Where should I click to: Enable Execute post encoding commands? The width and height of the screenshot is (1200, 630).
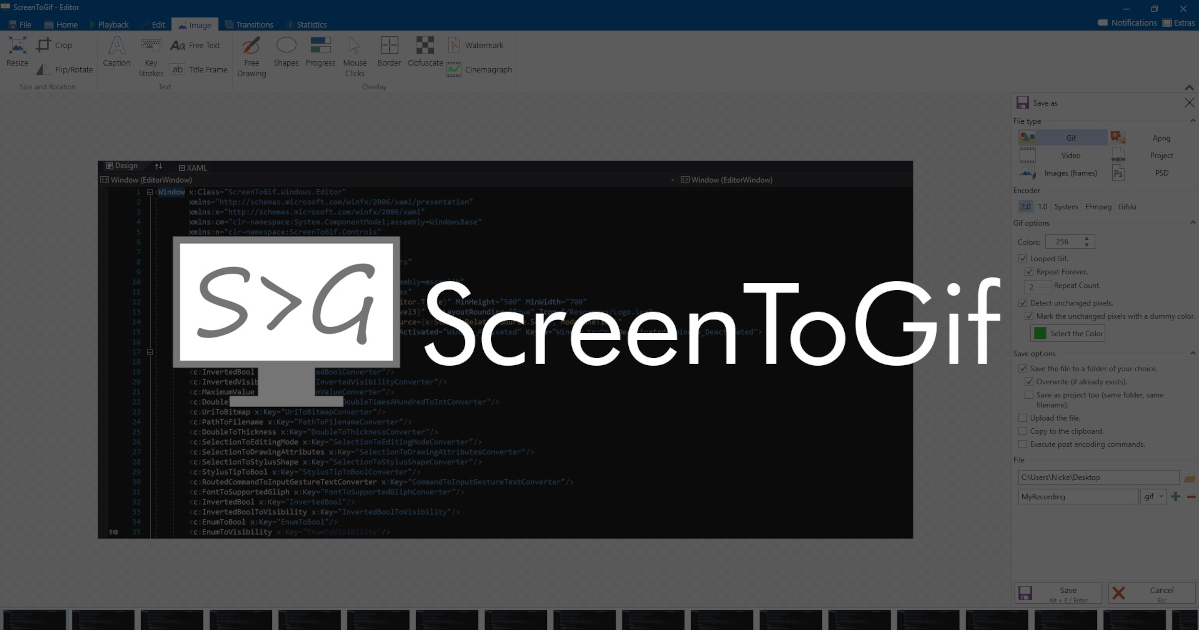tap(1022, 444)
